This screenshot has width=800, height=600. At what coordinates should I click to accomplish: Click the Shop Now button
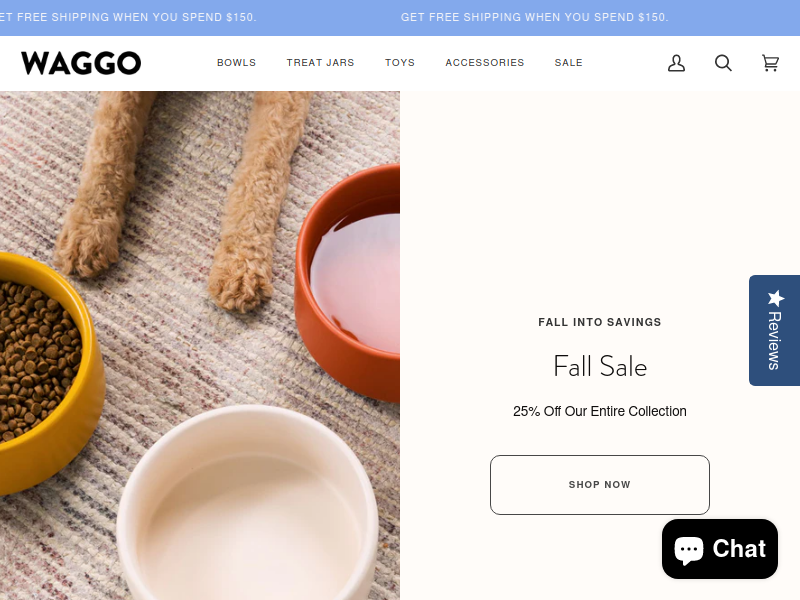click(599, 485)
